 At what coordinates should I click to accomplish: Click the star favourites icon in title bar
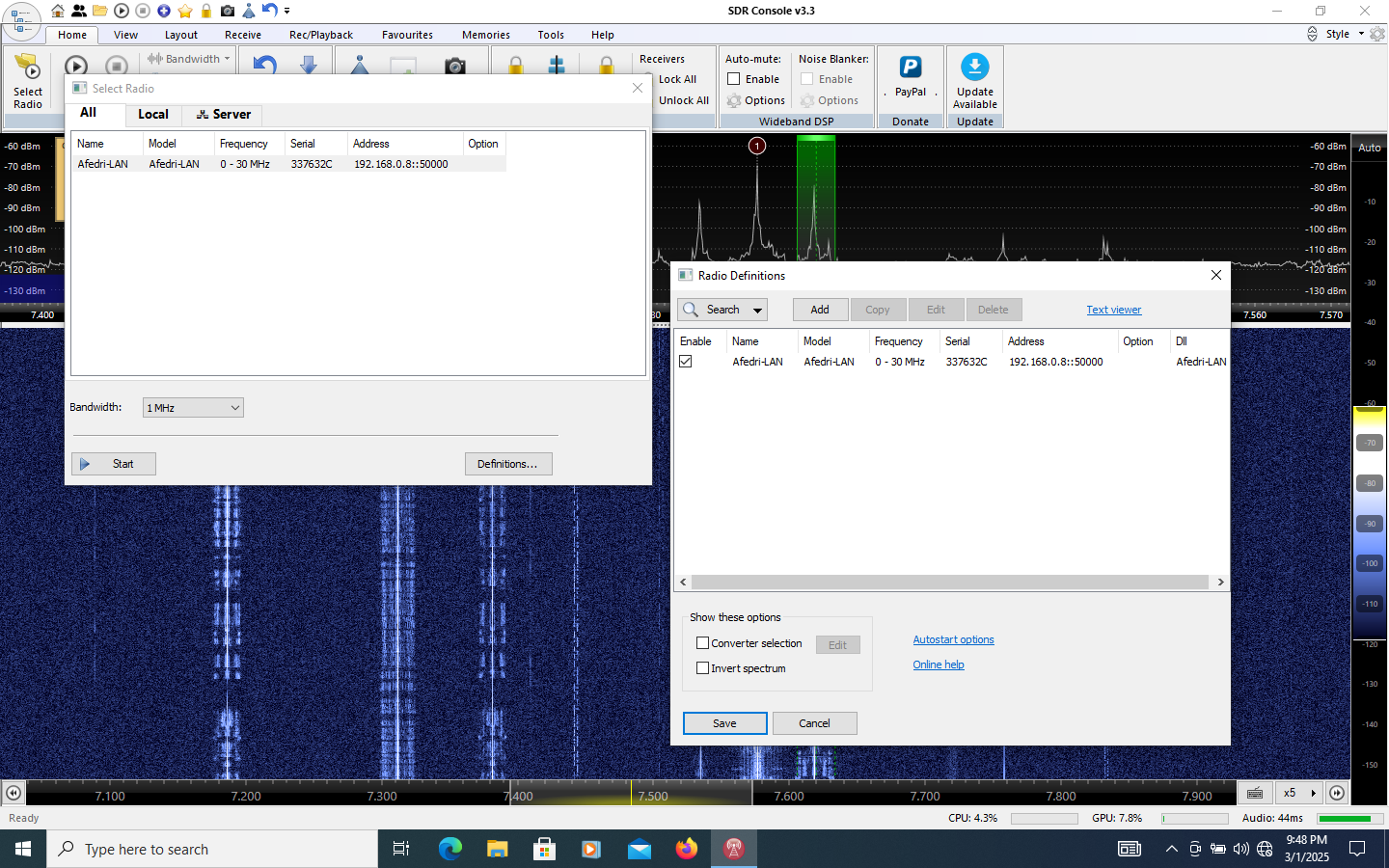(x=185, y=11)
